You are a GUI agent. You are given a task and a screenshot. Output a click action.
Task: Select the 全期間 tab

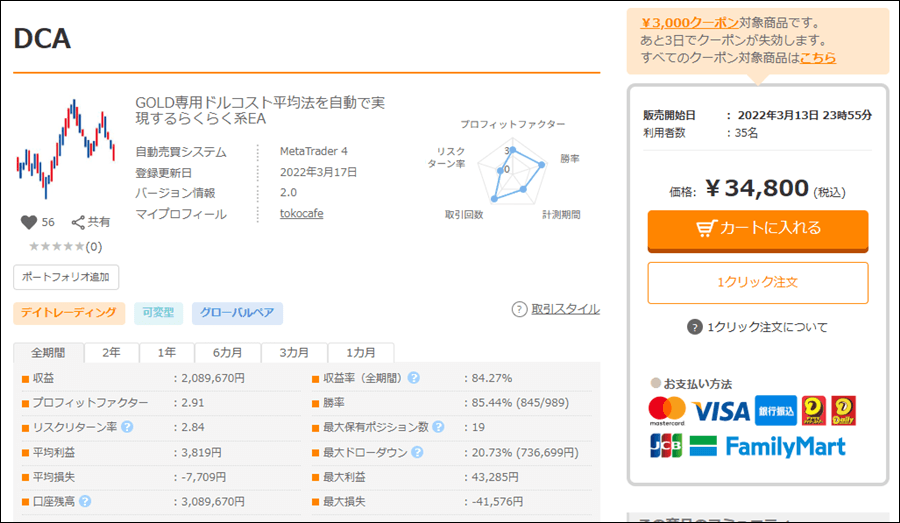48,353
